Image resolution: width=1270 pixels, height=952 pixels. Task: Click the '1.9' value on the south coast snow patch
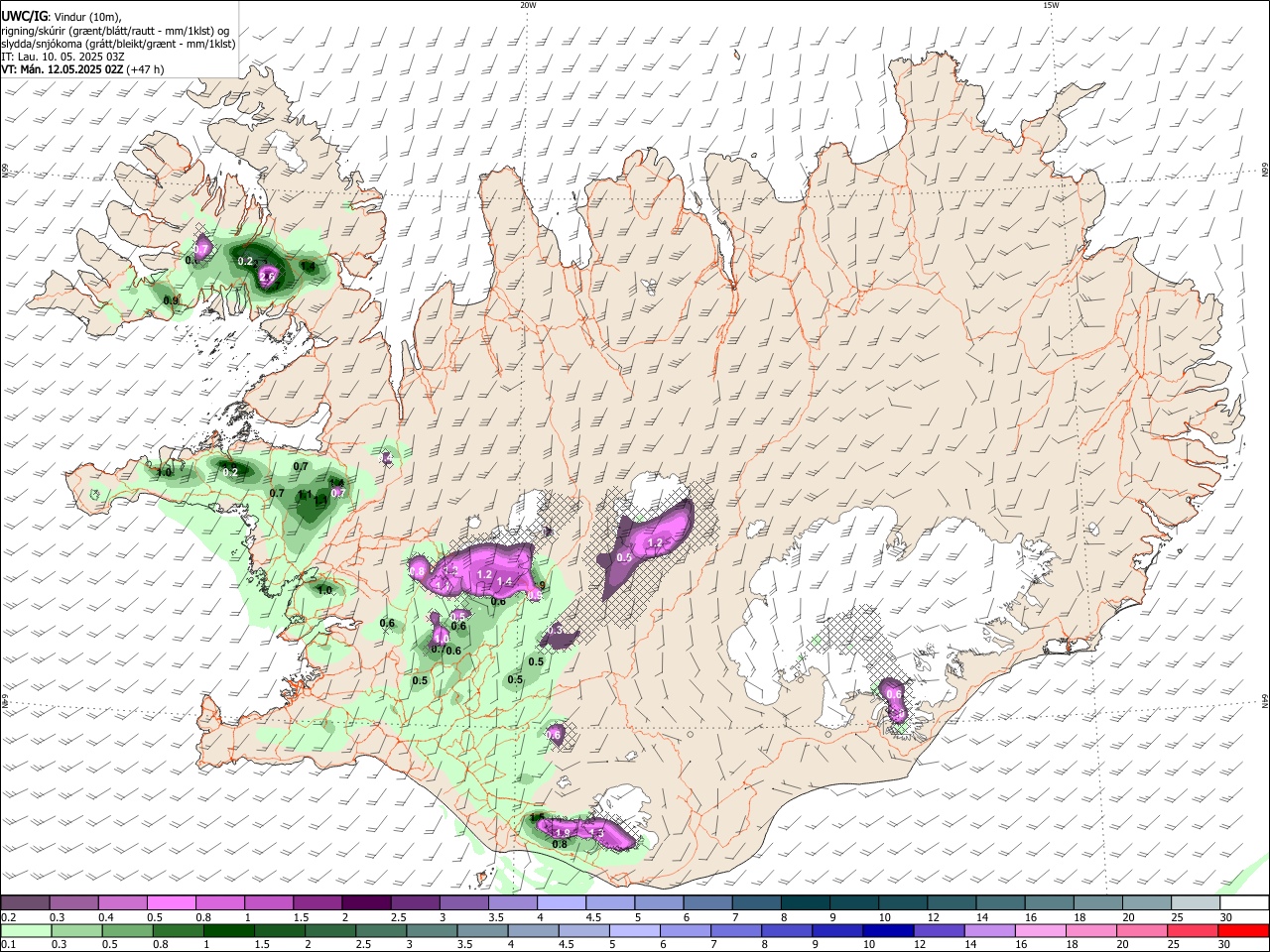coord(563,832)
